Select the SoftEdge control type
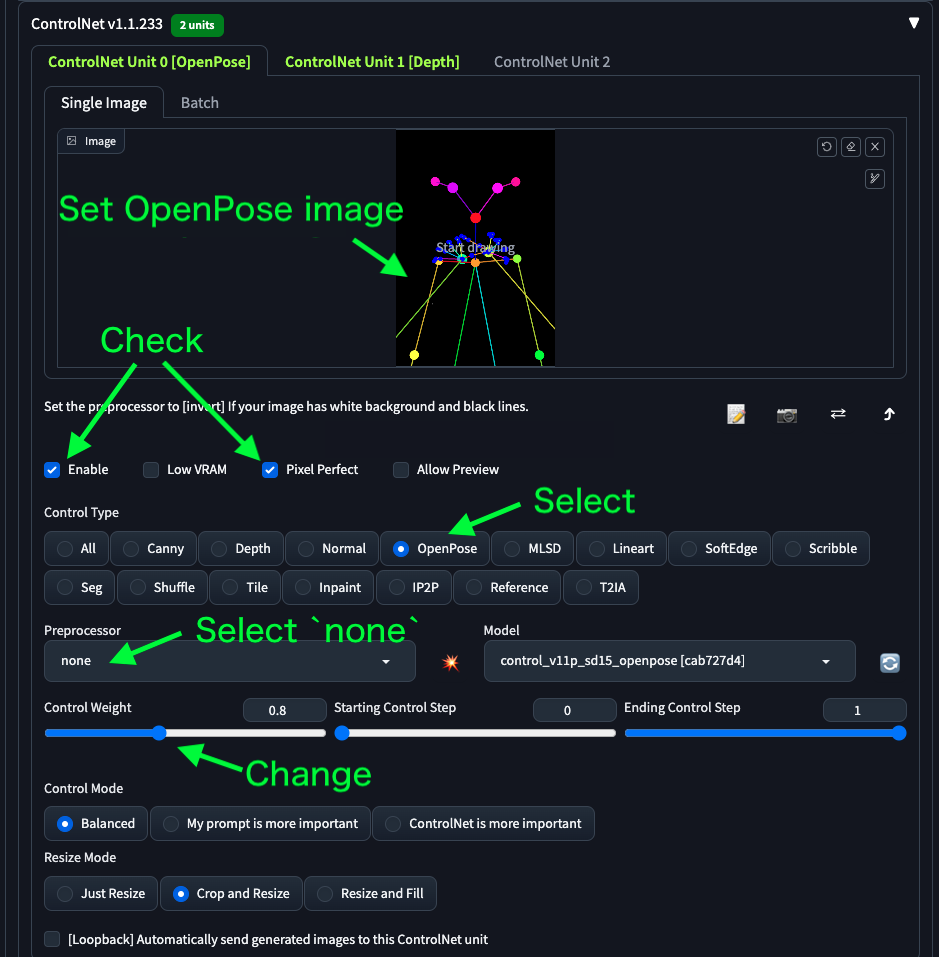This screenshot has width=939, height=957. (x=719, y=549)
